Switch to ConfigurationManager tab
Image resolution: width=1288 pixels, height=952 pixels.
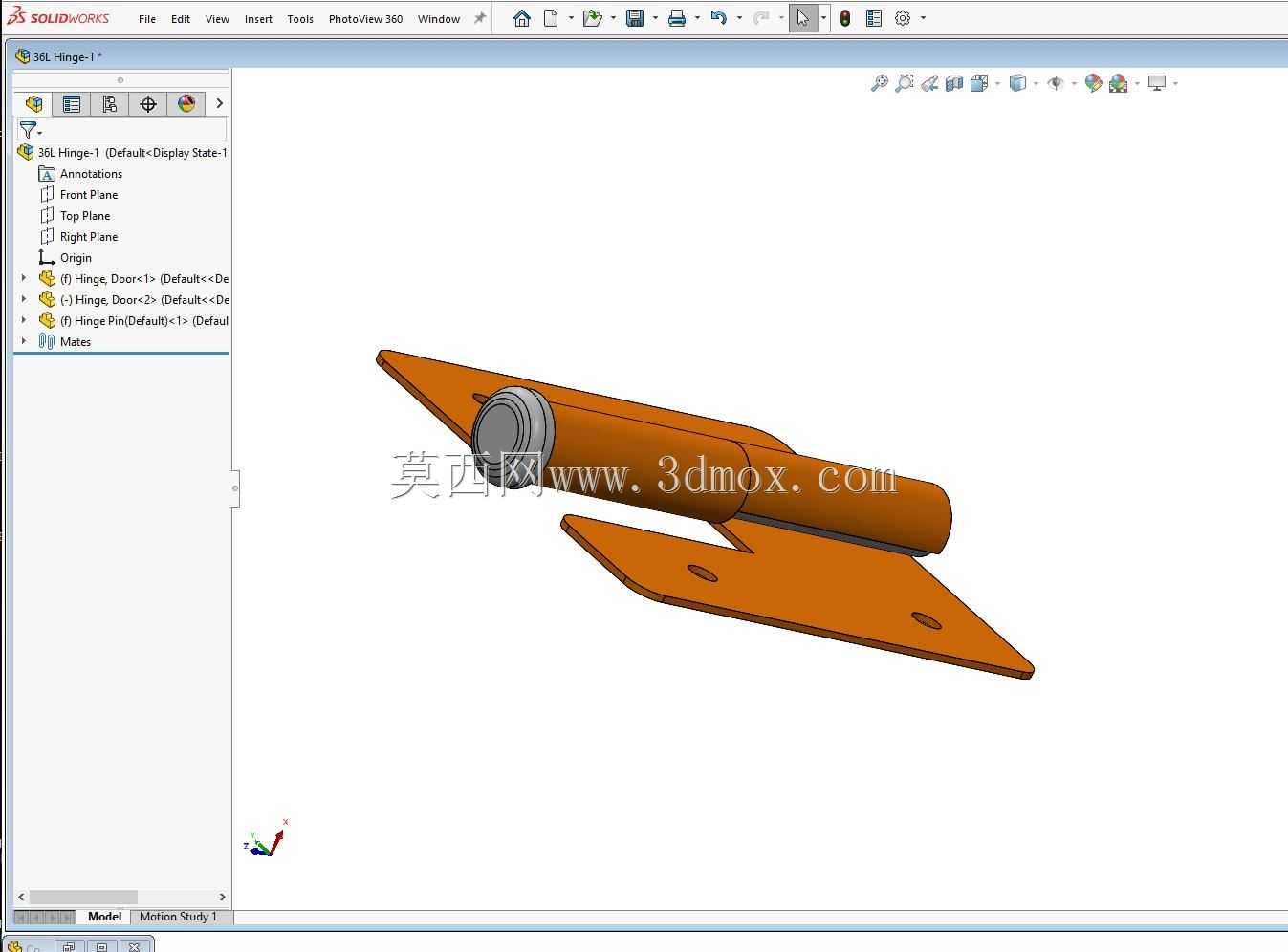110,103
